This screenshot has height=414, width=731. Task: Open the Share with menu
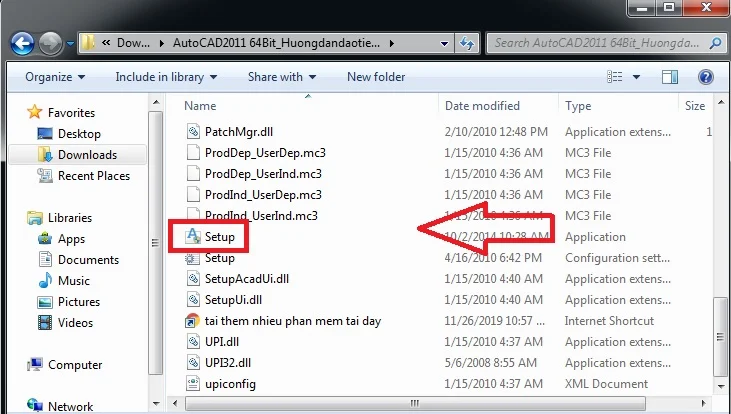click(x=282, y=77)
